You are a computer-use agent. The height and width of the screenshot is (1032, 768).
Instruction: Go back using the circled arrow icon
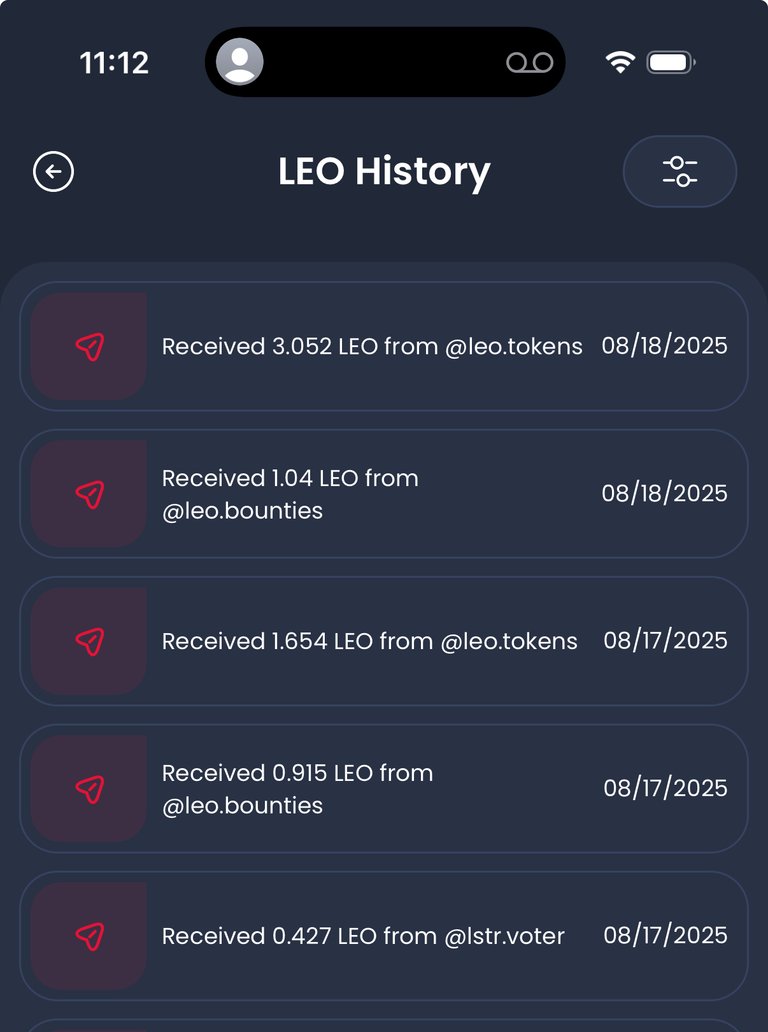point(53,172)
